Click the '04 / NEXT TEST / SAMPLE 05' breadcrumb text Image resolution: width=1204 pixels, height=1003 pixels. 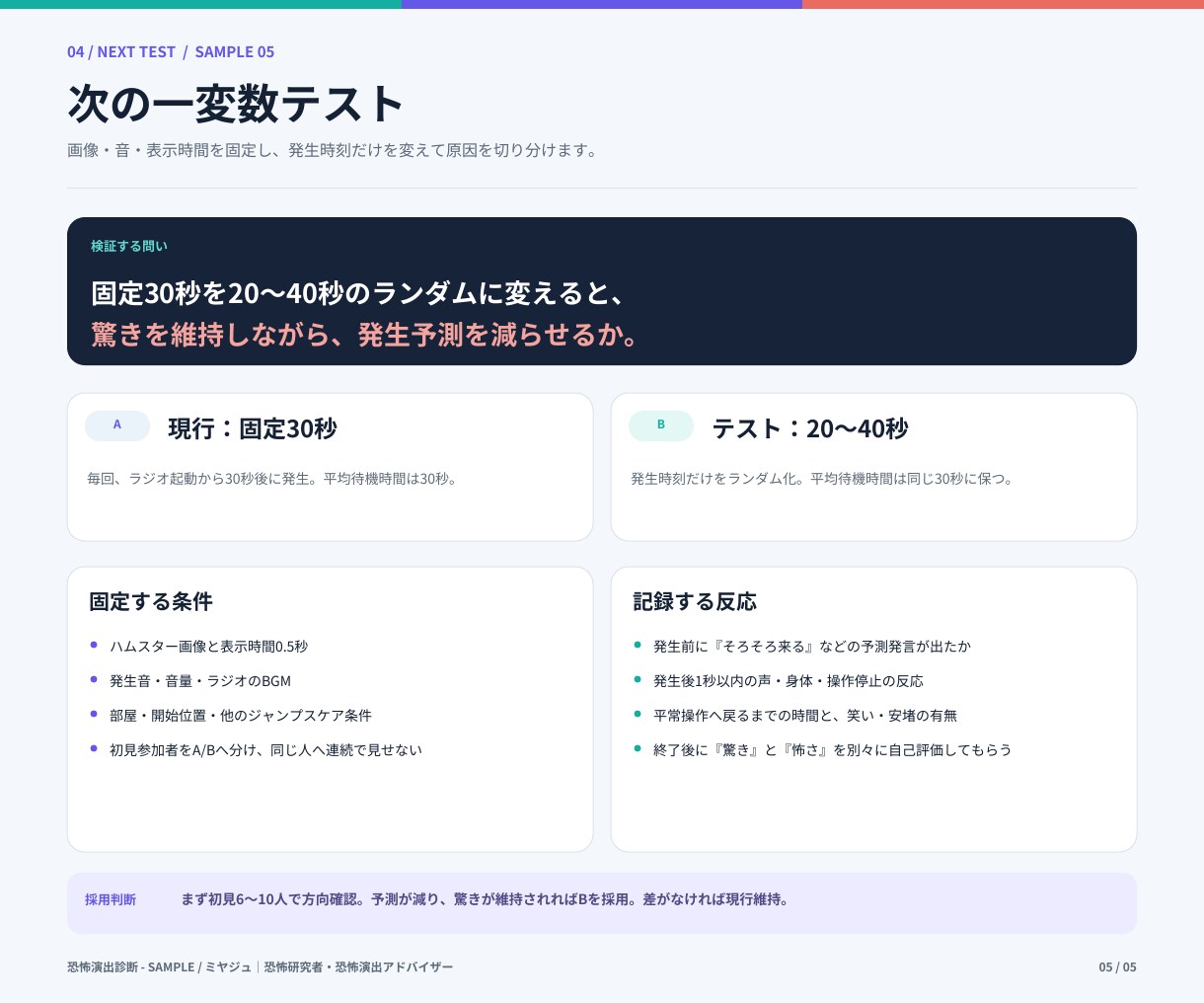click(171, 52)
